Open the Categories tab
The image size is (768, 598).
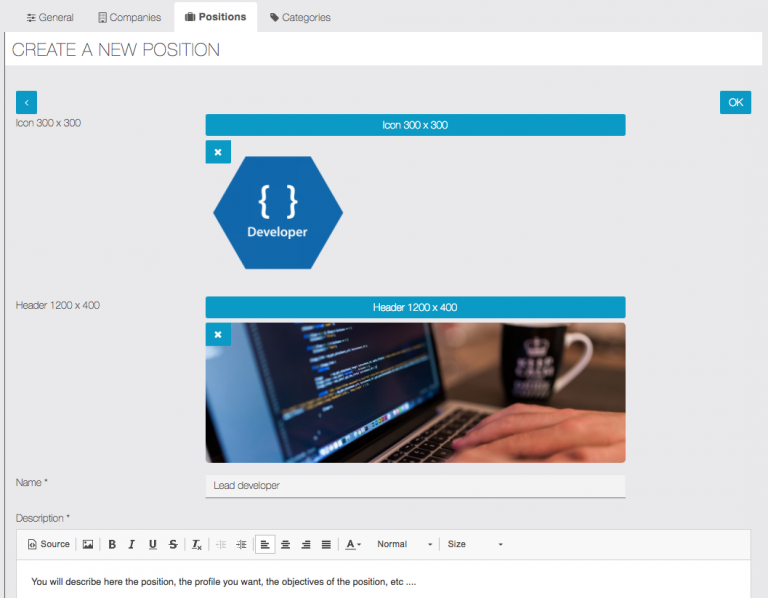point(300,17)
